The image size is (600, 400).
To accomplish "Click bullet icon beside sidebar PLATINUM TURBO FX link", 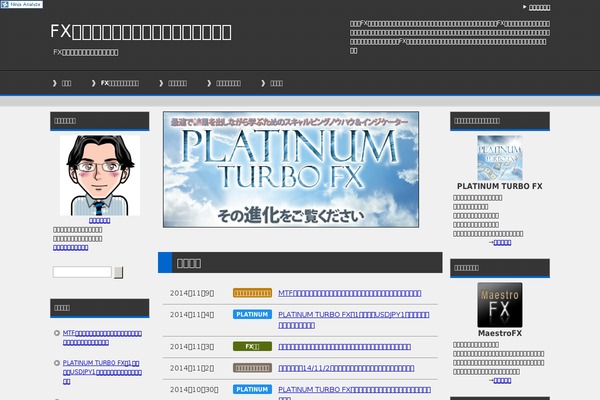I will pyautogui.click(x=57, y=362).
